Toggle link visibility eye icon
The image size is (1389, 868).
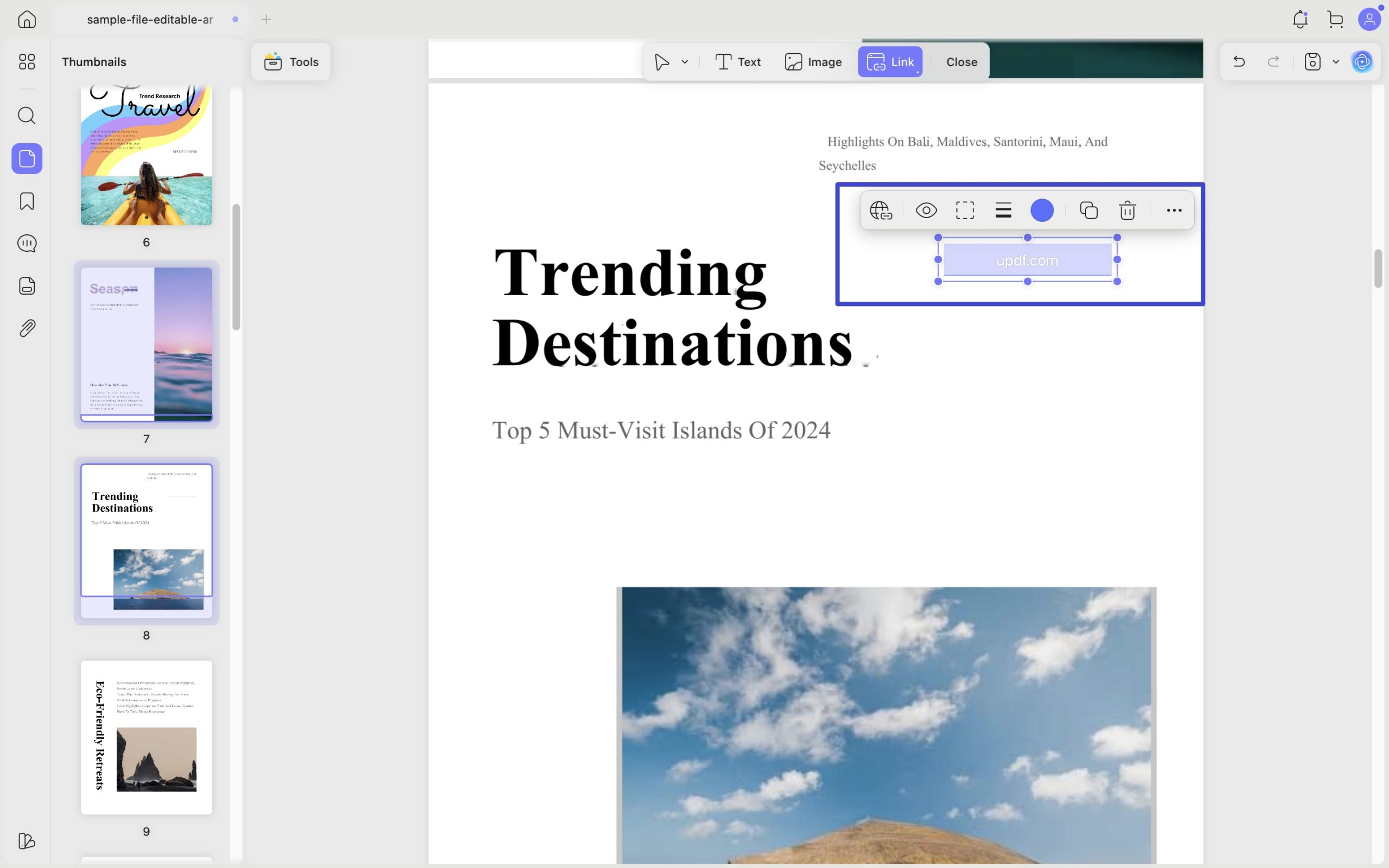click(926, 210)
